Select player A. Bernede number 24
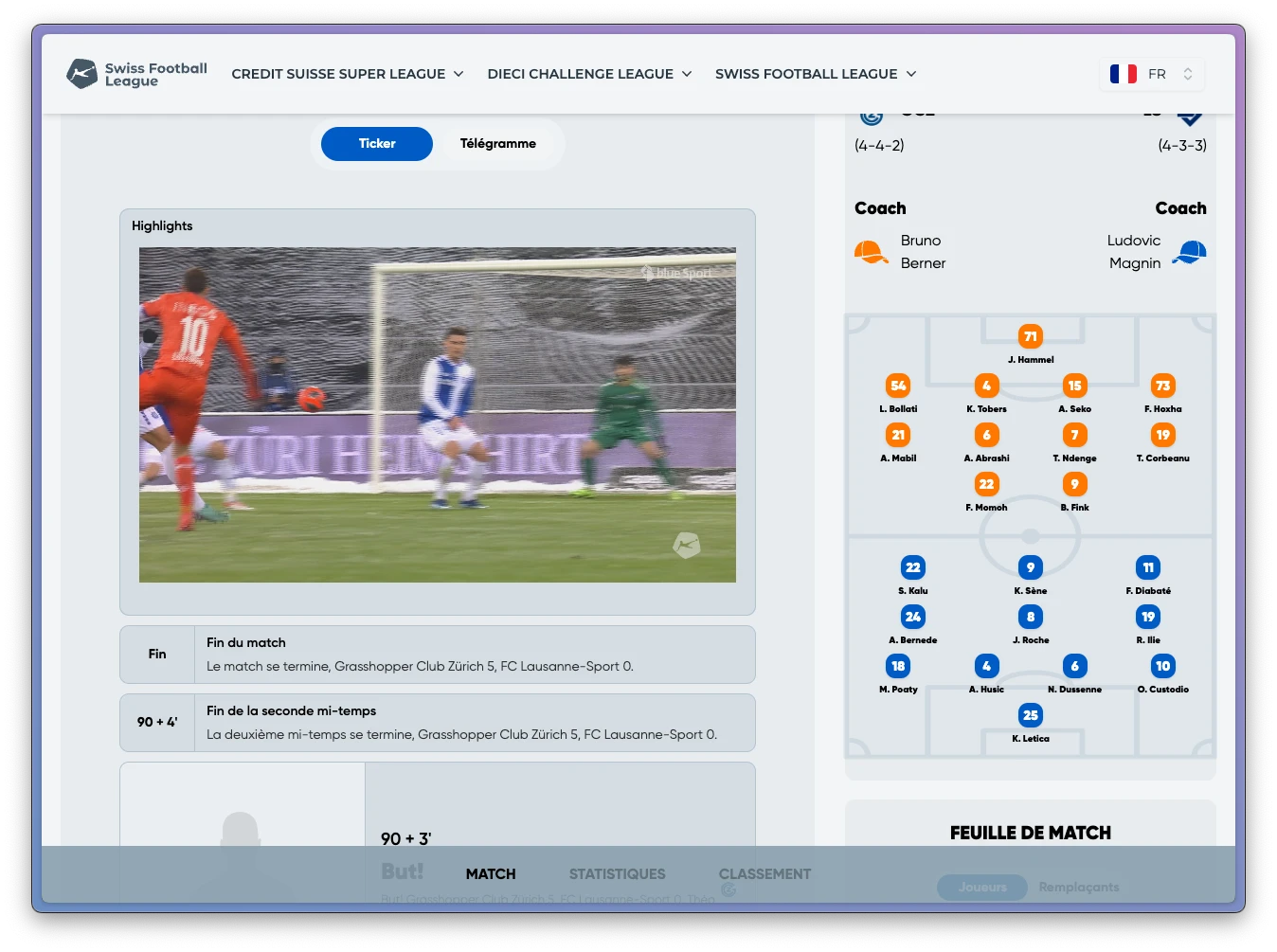The image size is (1277, 952). coord(912,624)
